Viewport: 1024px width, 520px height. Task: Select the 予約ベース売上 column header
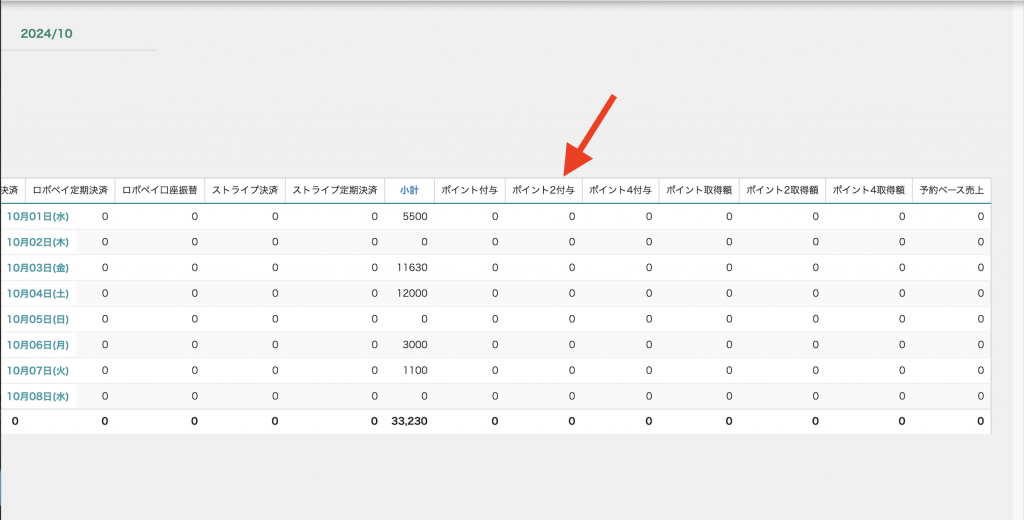tap(951, 190)
